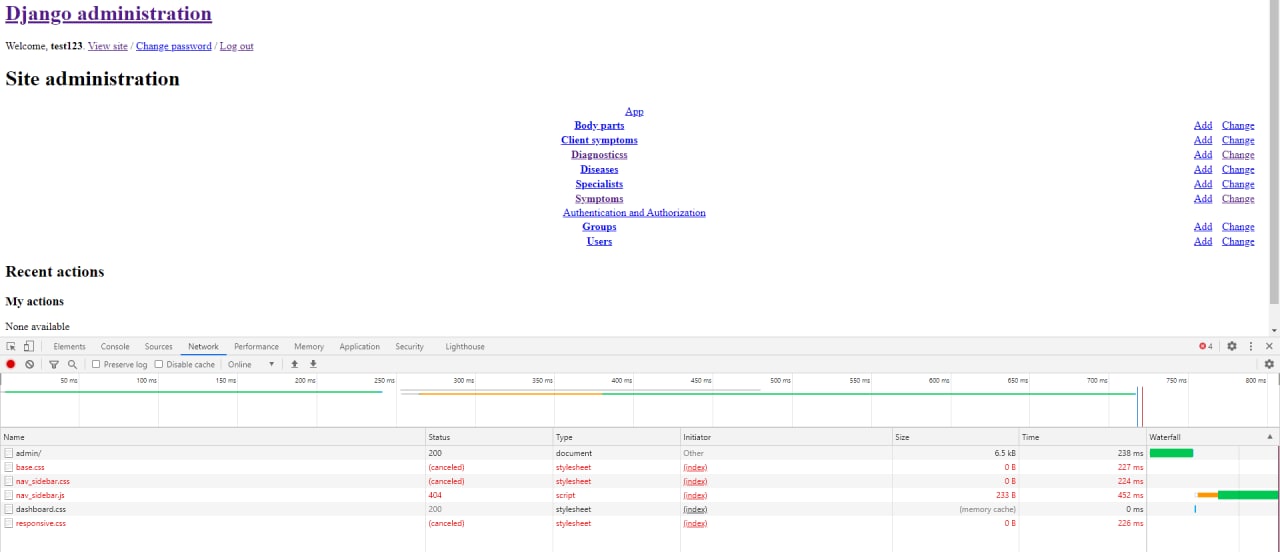Switch to the Sources tab
The width and height of the screenshot is (1280, 552).
click(x=158, y=346)
